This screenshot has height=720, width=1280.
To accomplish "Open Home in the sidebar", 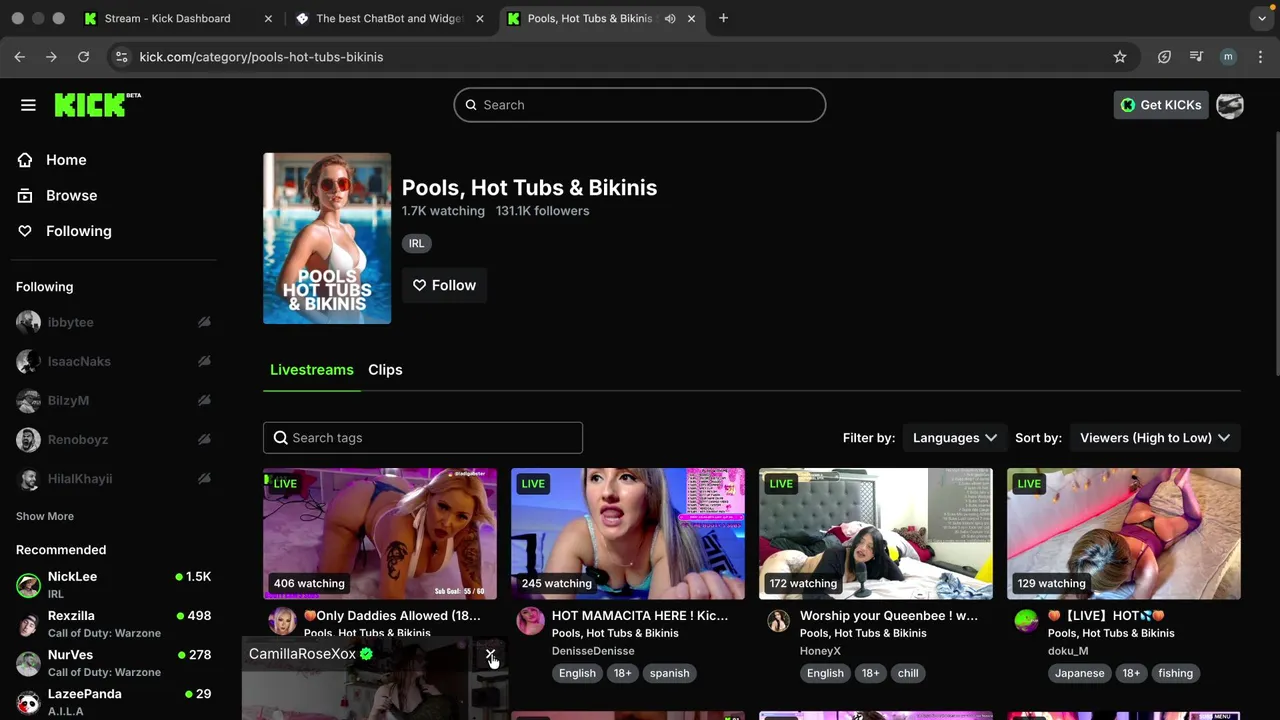I will [x=66, y=160].
